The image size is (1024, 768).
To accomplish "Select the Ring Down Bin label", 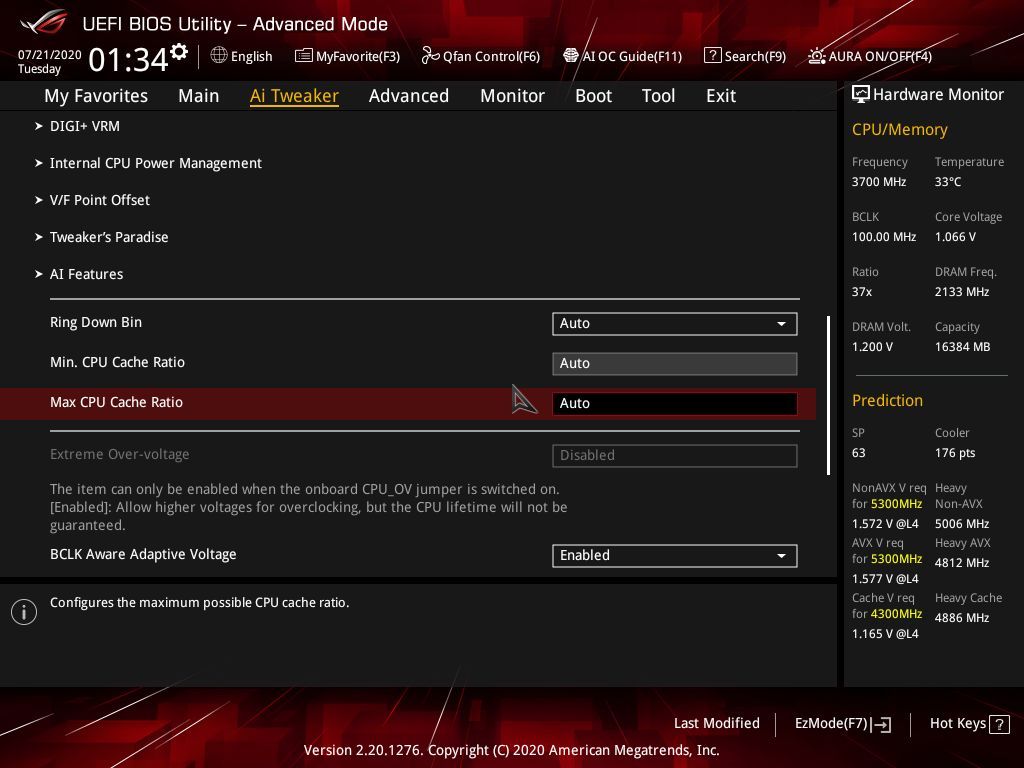I will (x=96, y=323).
